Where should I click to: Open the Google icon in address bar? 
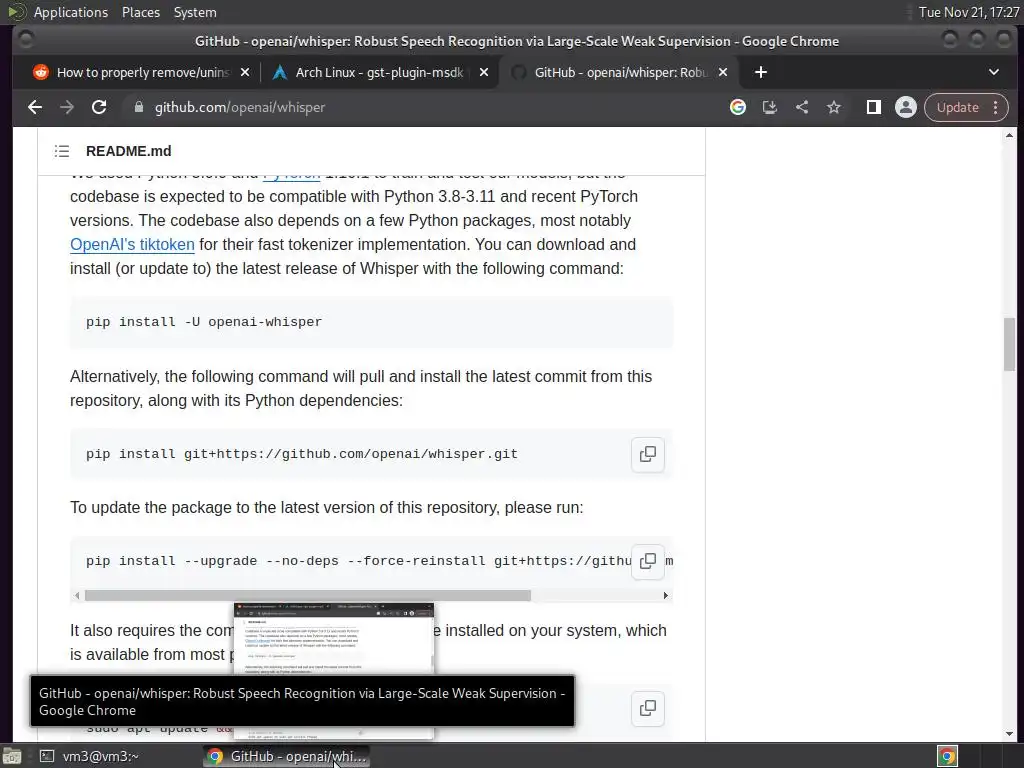click(738, 107)
